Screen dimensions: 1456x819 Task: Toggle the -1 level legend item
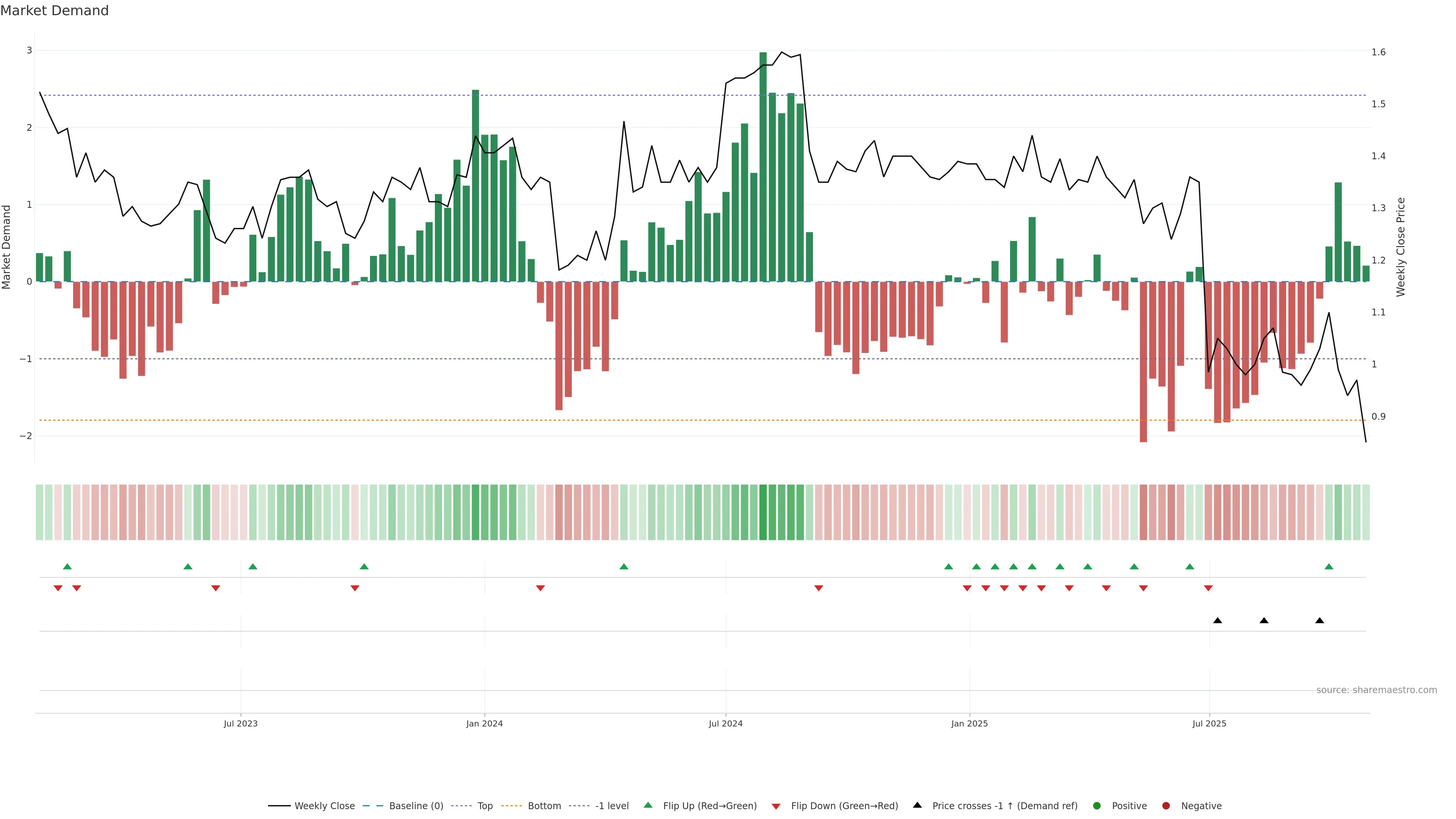point(612,806)
